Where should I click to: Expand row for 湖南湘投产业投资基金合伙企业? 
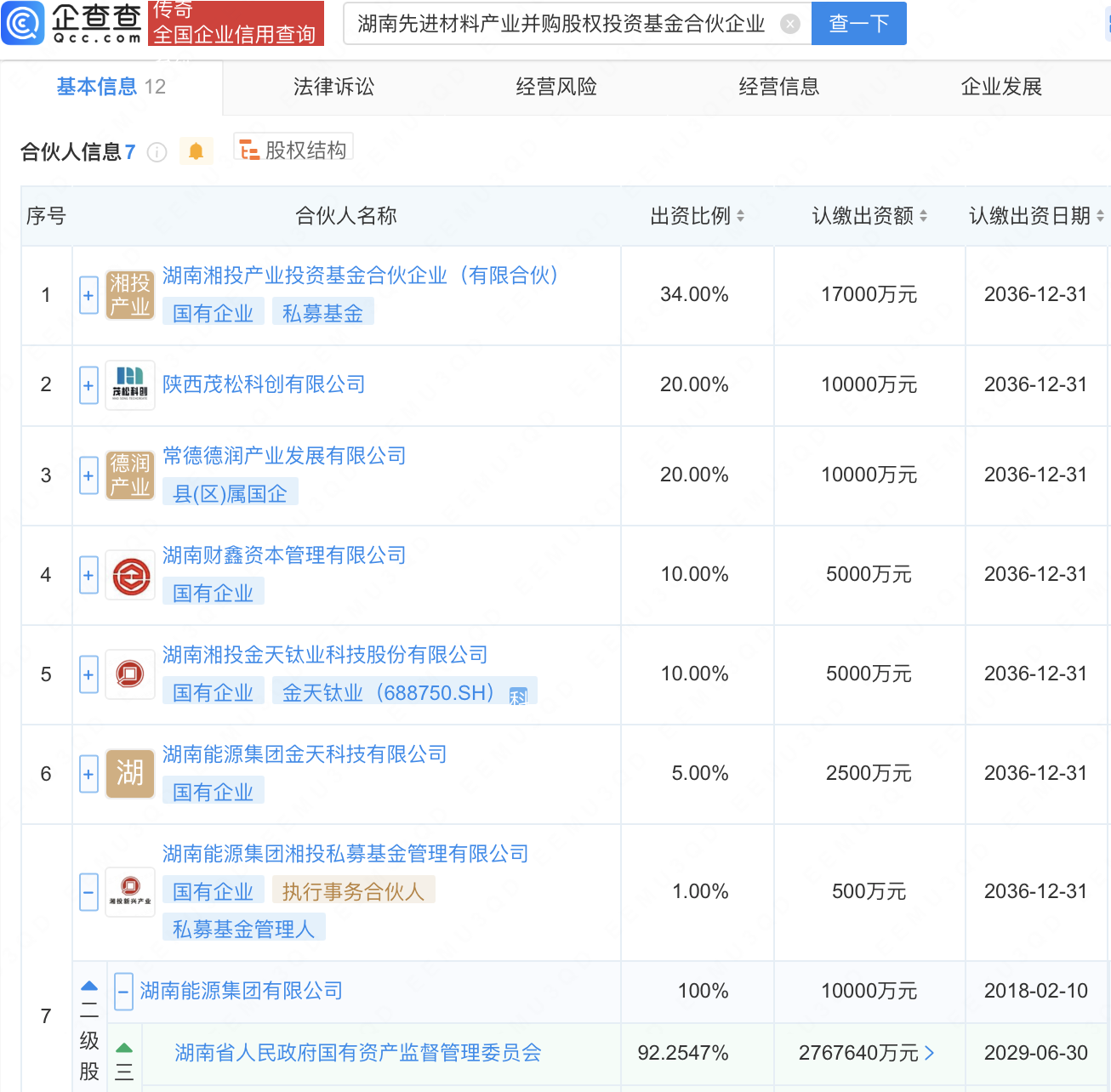click(x=88, y=295)
